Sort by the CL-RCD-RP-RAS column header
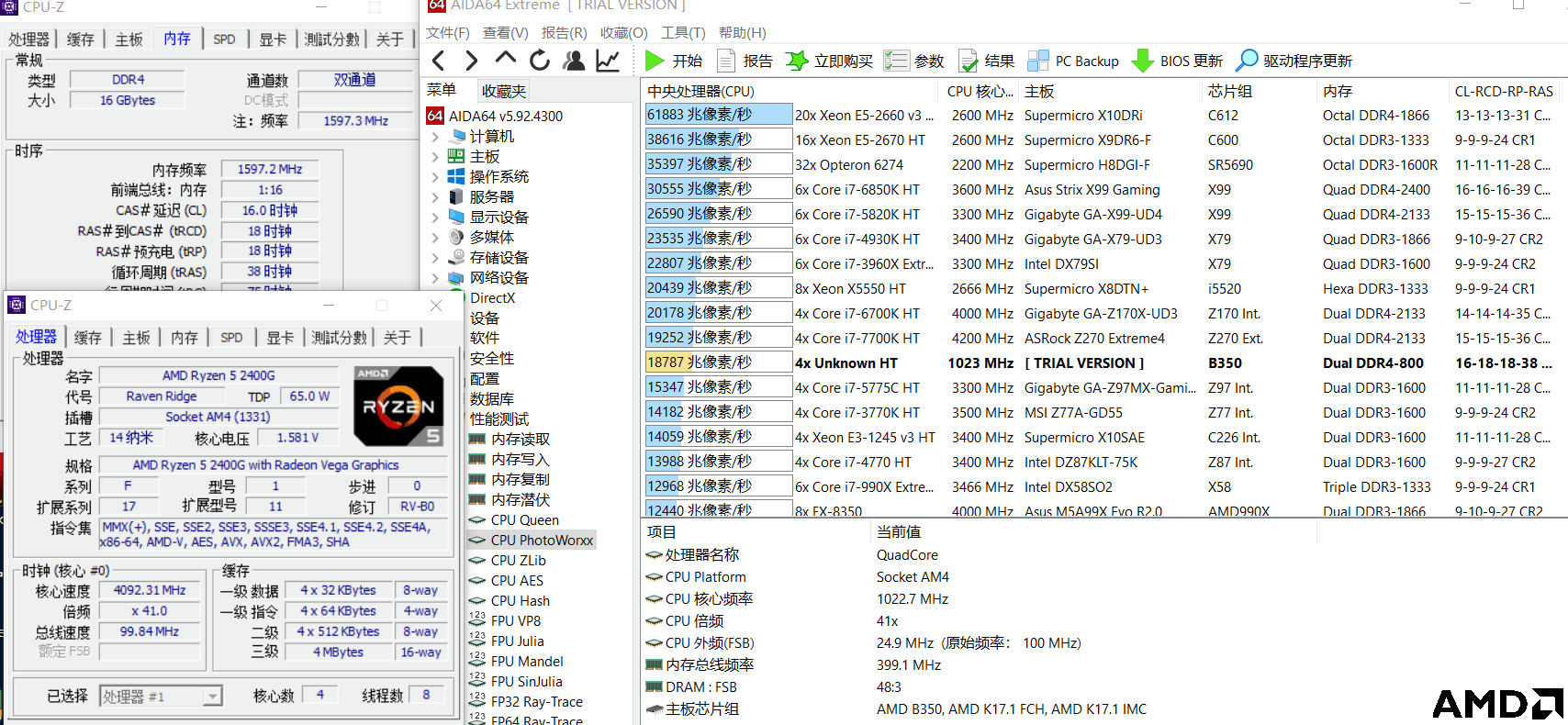Viewport: 1568px width, 725px height. (x=1505, y=91)
